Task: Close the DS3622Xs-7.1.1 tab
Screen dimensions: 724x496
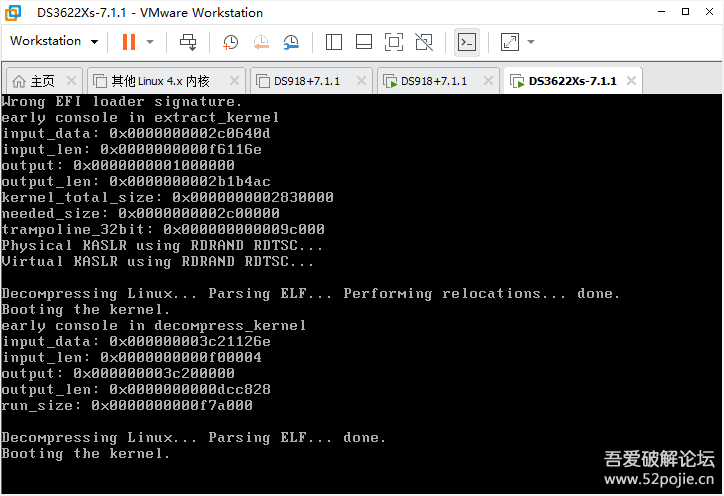Action: (x=631, y=81)
